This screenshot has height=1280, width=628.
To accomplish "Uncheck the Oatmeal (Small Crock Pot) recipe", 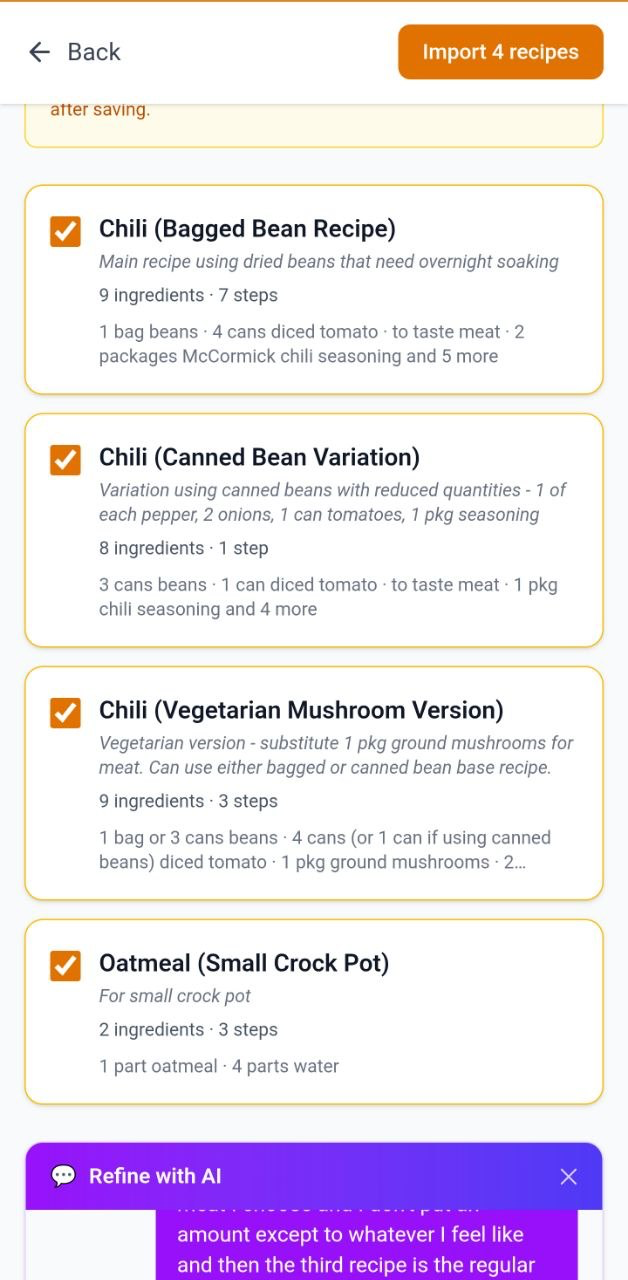I will coord(64,966).
